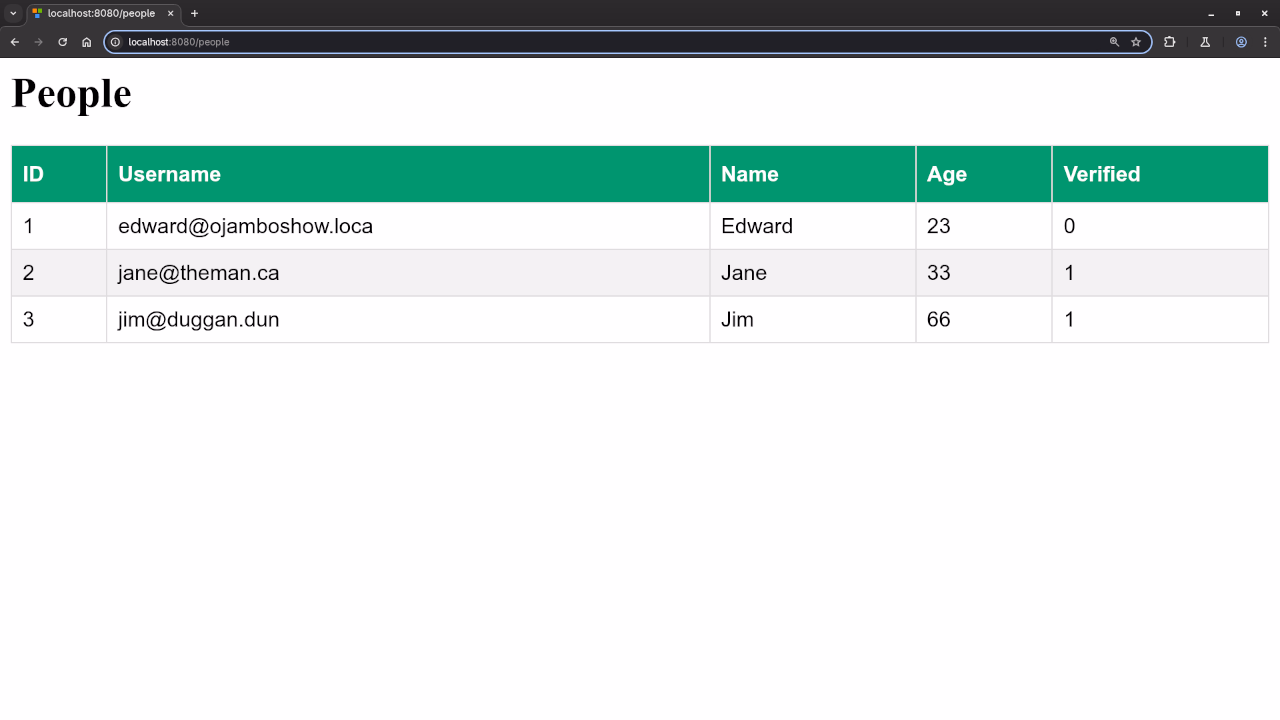Maximize the browser window
This screenshot has width=1280, height=720.
(1238, 14)
